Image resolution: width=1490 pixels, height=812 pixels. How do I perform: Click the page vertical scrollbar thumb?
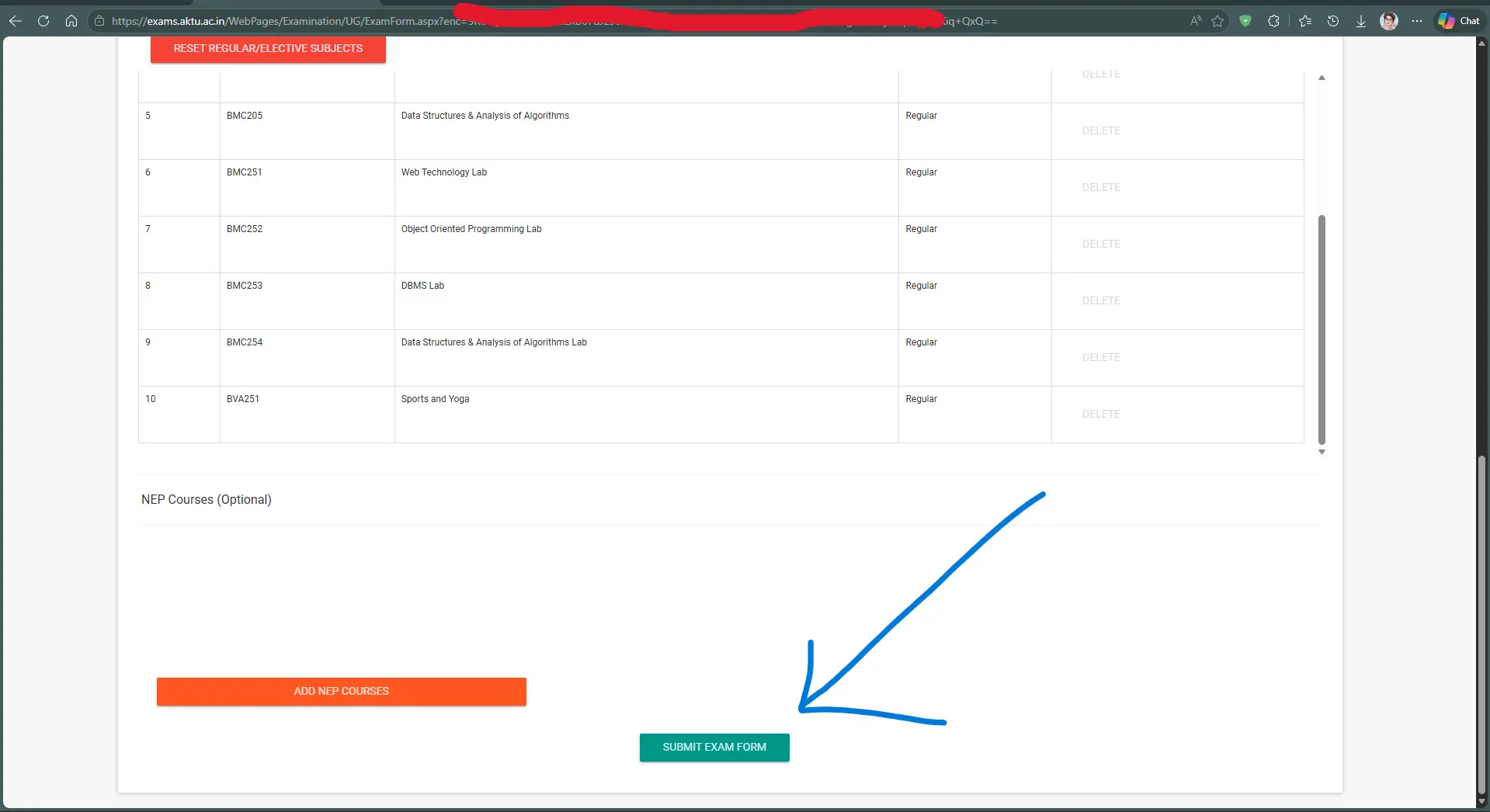click(1481, 625)
